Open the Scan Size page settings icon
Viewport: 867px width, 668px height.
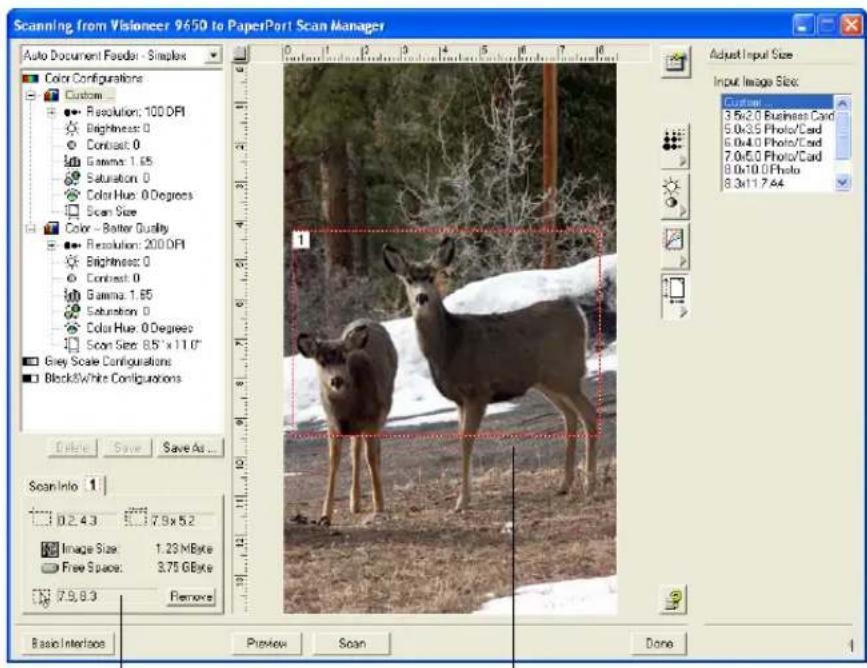(675, 297)
